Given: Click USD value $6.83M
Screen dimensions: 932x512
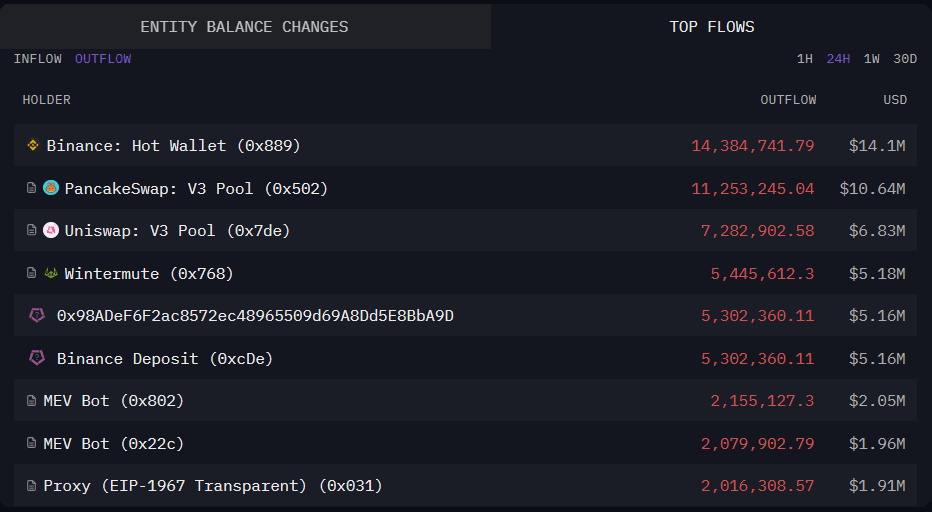Looking at the screenshot, I should coord(877,231).
